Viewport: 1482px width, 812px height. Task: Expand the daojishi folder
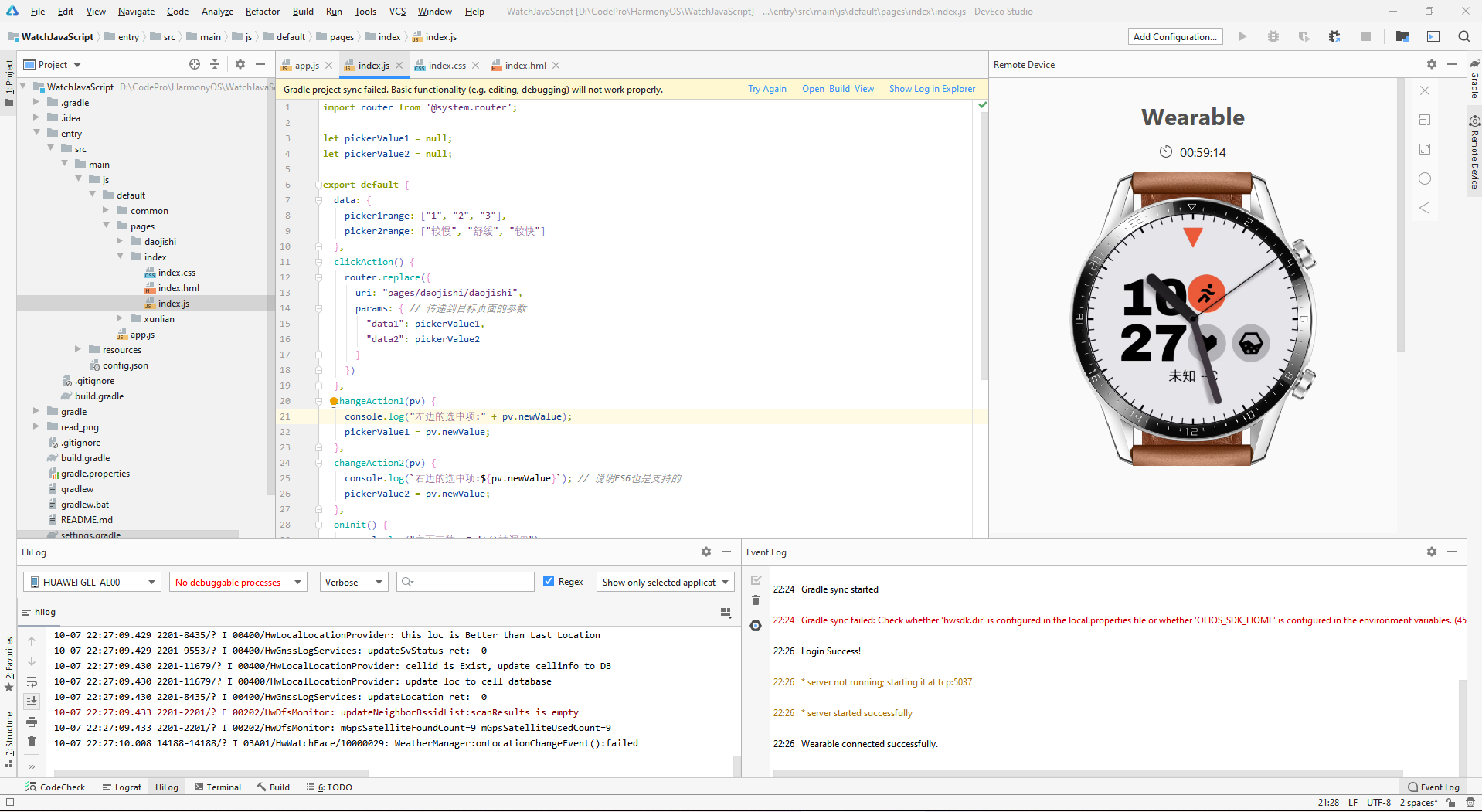click(120, 241)
